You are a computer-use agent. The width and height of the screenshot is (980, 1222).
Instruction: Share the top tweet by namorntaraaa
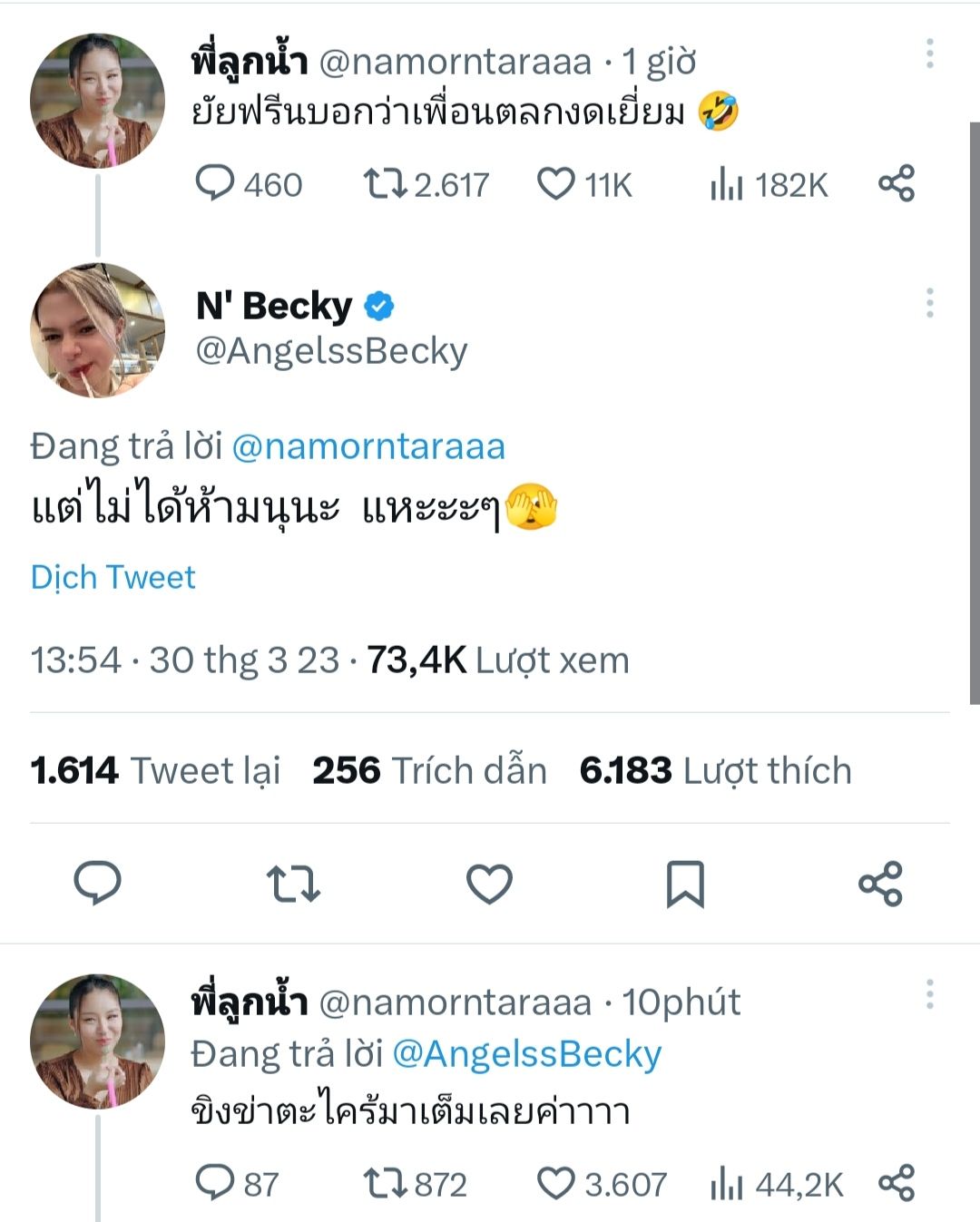(x=897, y=184)
